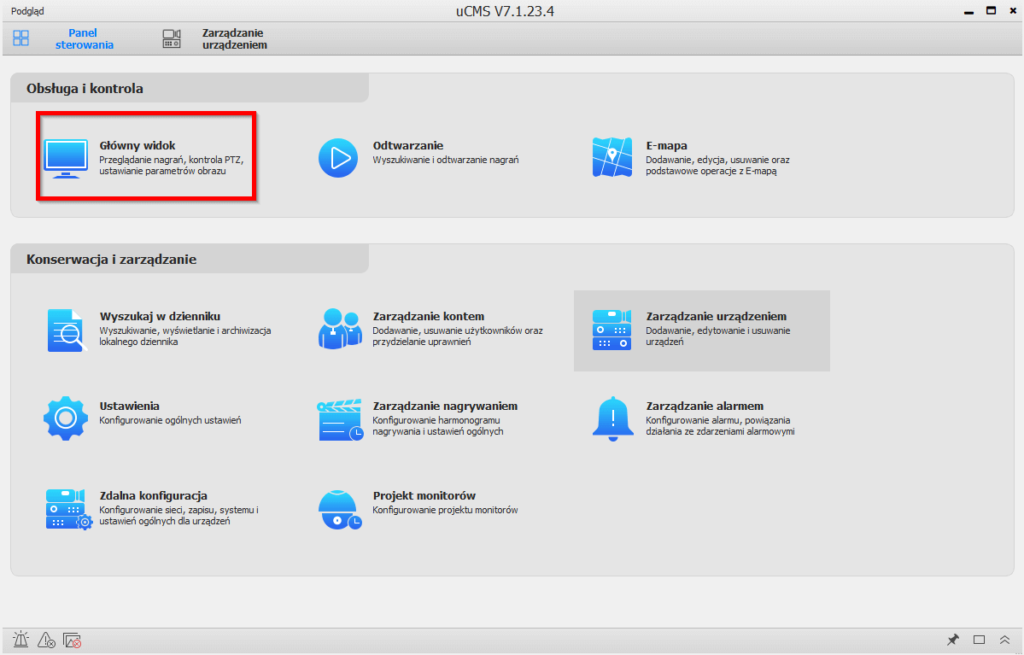Open Zarządzanie alarmem via the bell icon
This screenshot has height=655, width=1024.
612,418
